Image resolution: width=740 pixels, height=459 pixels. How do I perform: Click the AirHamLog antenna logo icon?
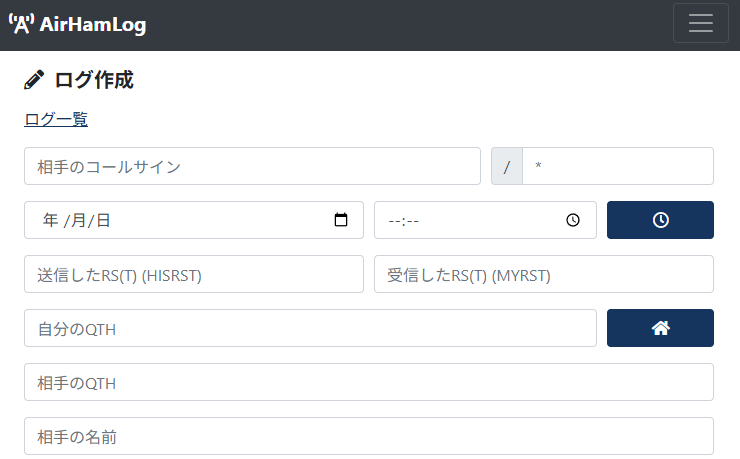pos(21,24)
